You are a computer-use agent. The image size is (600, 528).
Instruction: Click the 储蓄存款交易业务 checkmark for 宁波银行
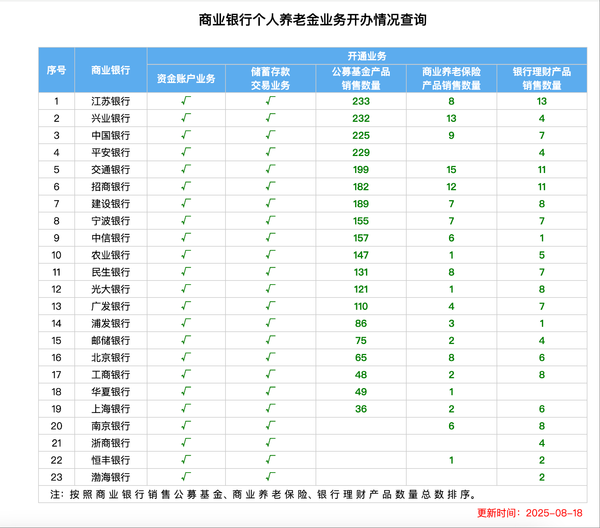[271, 220]
